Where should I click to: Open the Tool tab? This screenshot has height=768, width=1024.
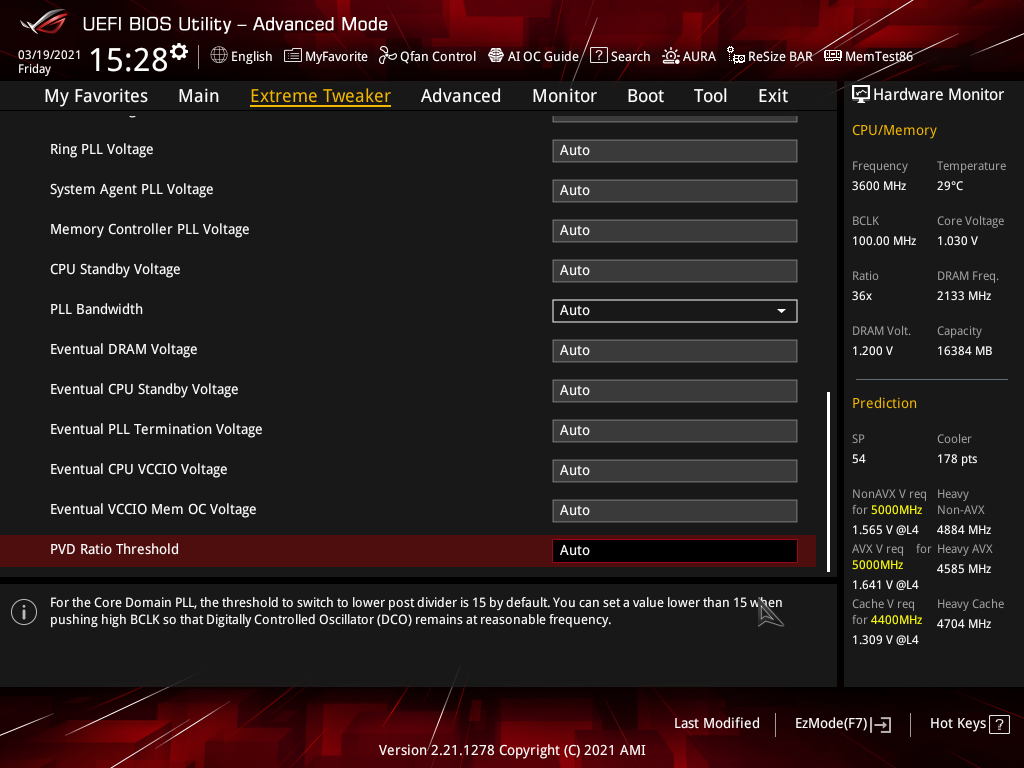pos(710,96)
